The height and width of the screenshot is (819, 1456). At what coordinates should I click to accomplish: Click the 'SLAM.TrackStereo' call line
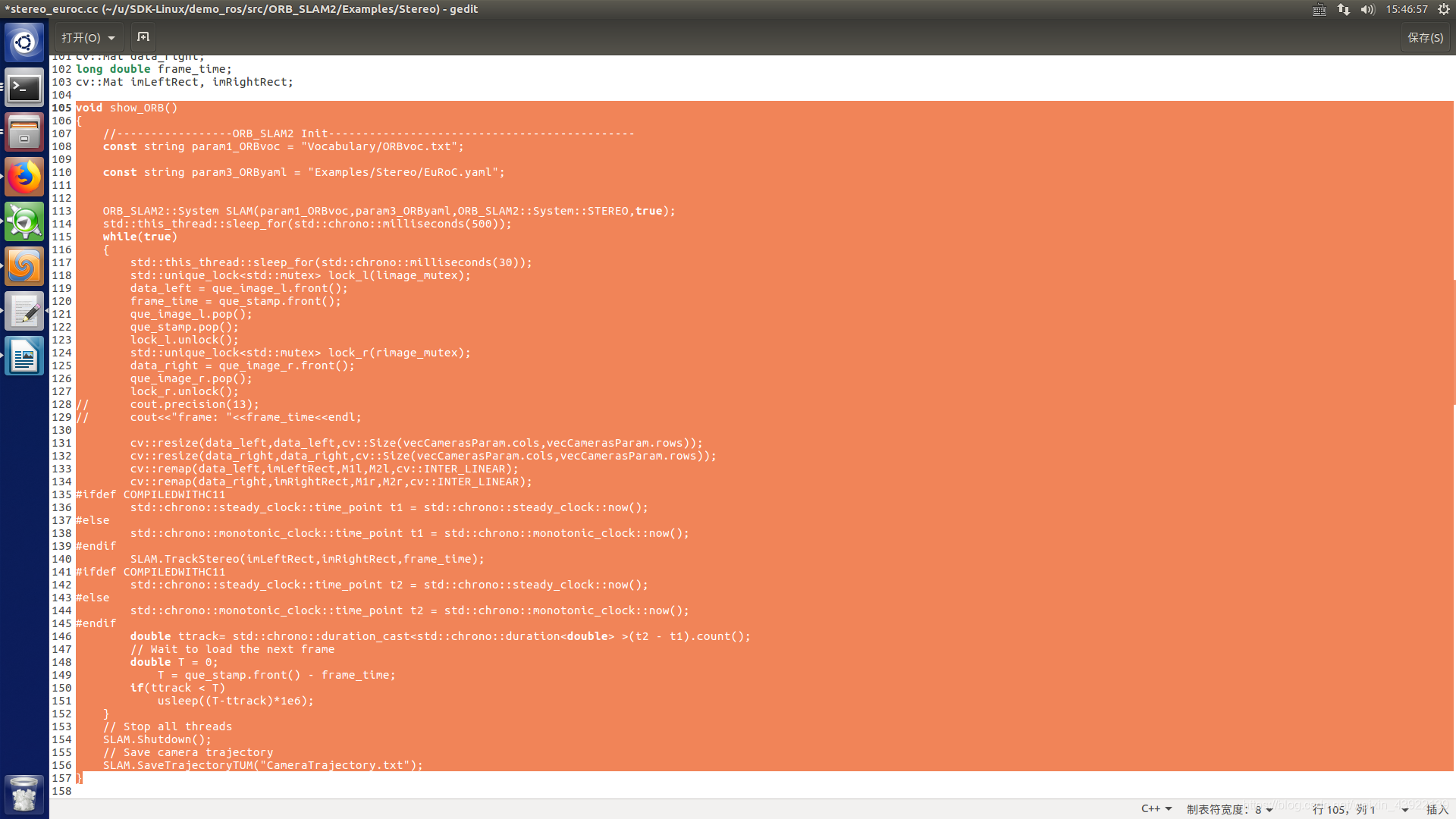pos(307,559)
